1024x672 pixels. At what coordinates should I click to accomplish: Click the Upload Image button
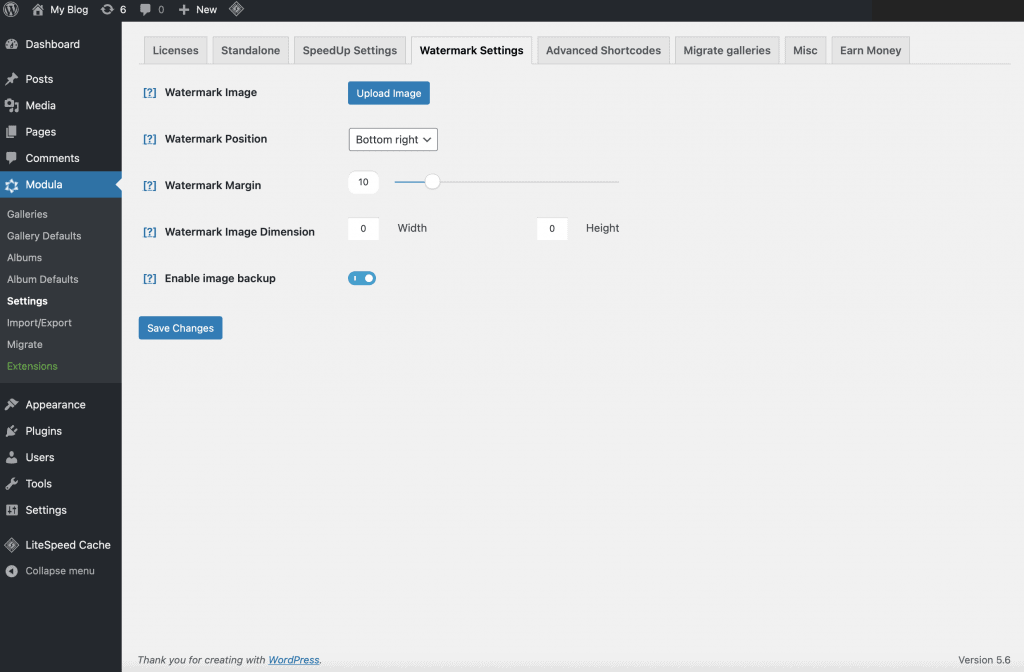click(388, 93)
